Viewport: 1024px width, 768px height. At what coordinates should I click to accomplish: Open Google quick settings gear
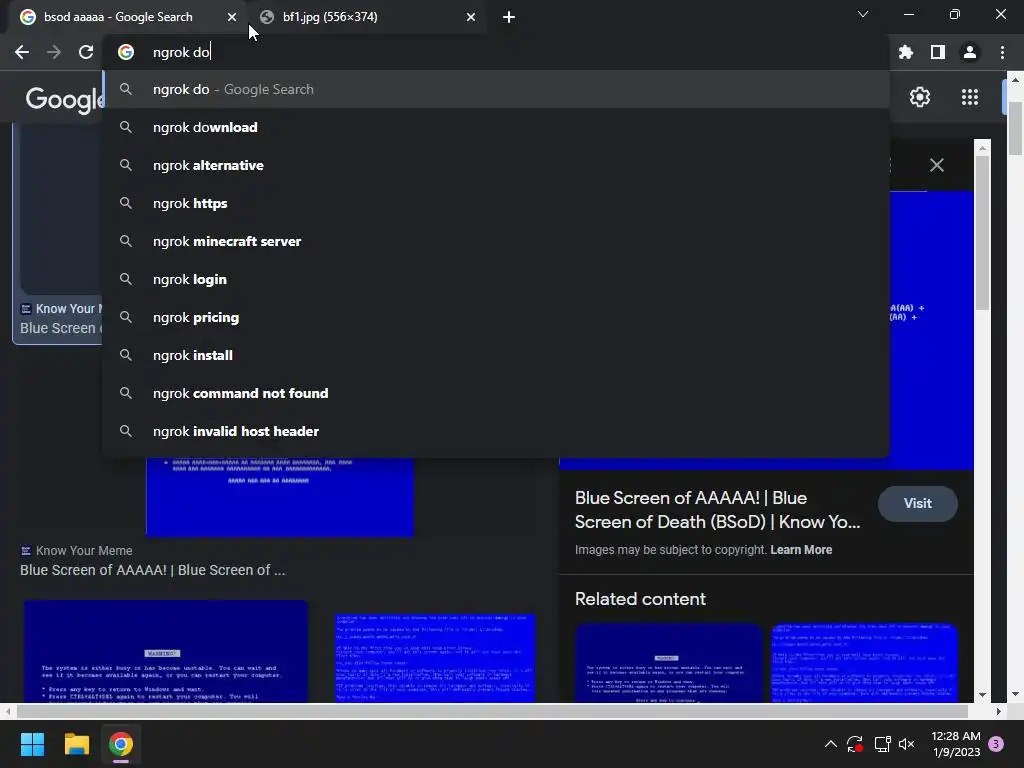click(x=920, y=97)
